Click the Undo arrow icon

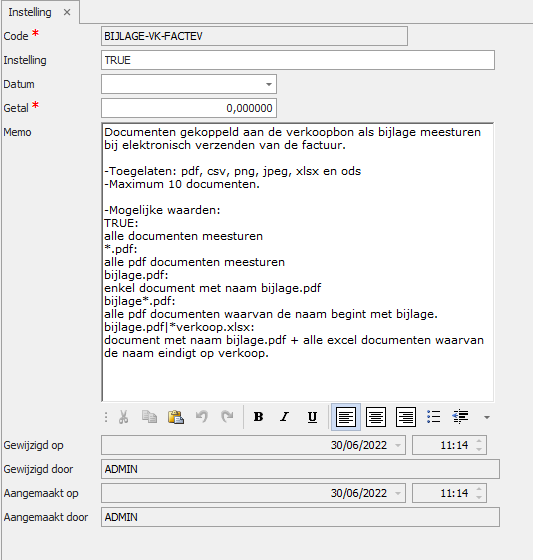click(x=202, y=416)
